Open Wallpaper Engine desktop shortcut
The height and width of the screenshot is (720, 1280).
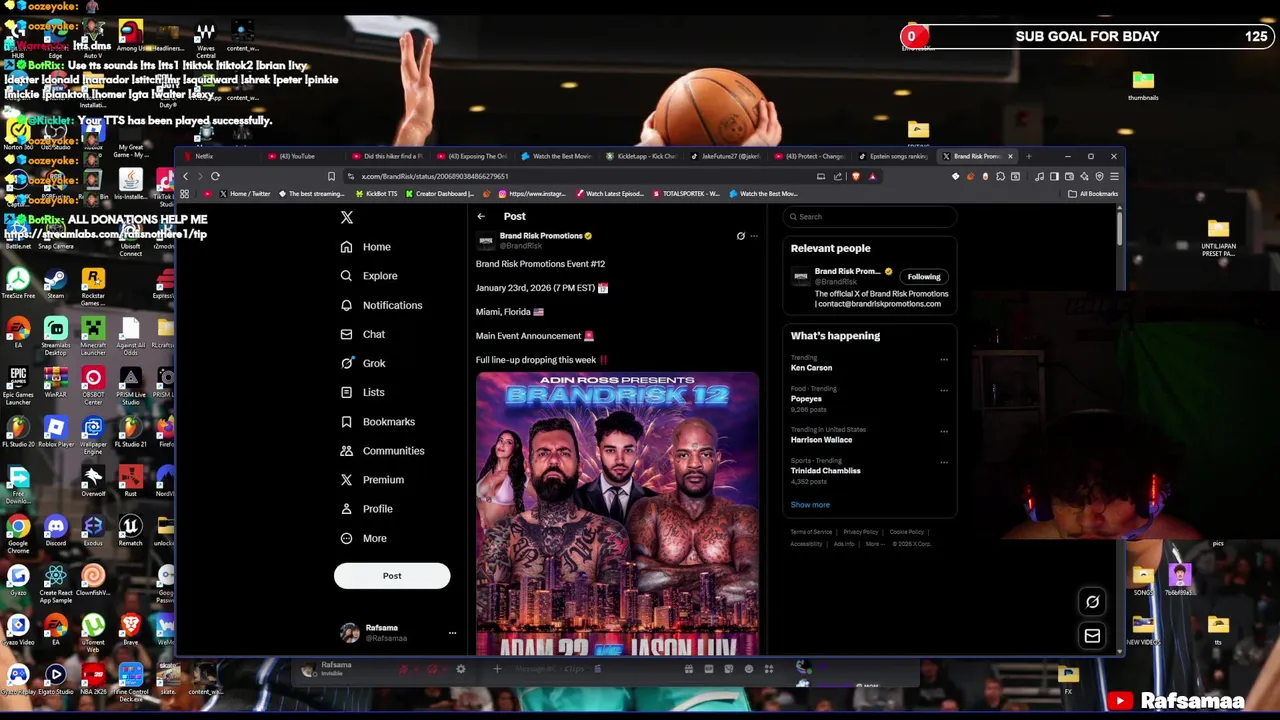pyautogui.click(x=93, y=434)
